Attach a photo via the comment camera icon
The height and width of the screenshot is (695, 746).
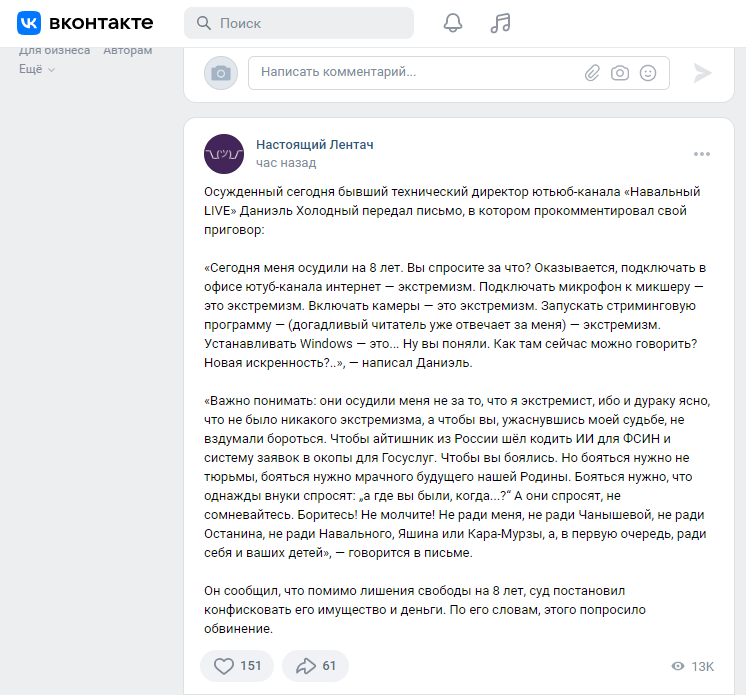(620, 72)
